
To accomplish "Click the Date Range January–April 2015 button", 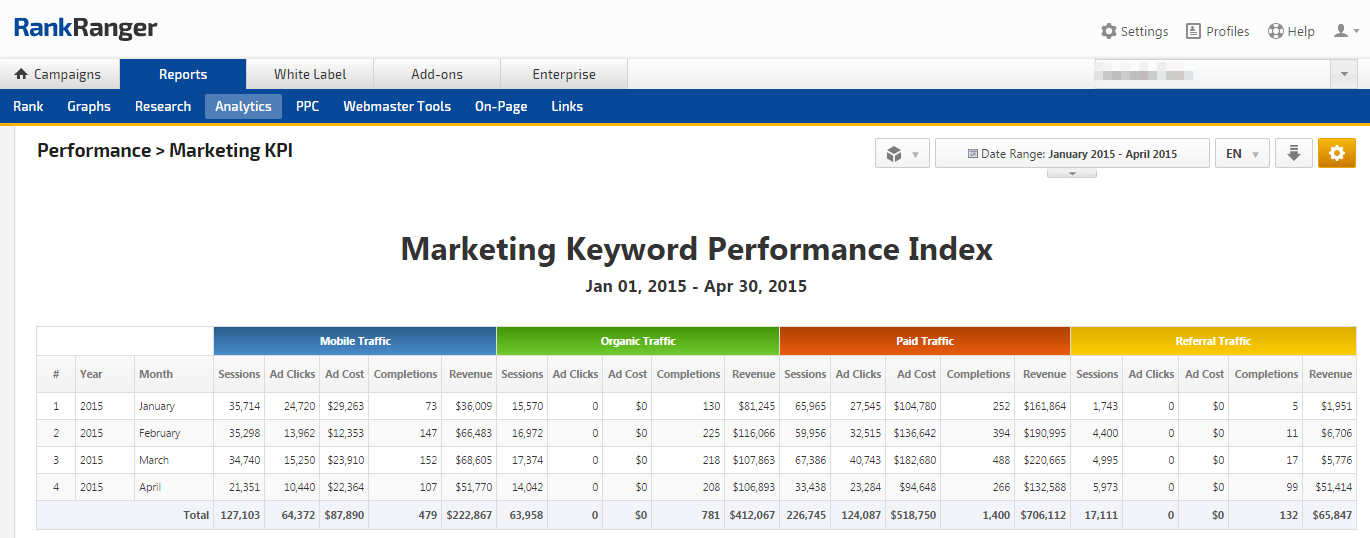I will tap(1072, 153).
